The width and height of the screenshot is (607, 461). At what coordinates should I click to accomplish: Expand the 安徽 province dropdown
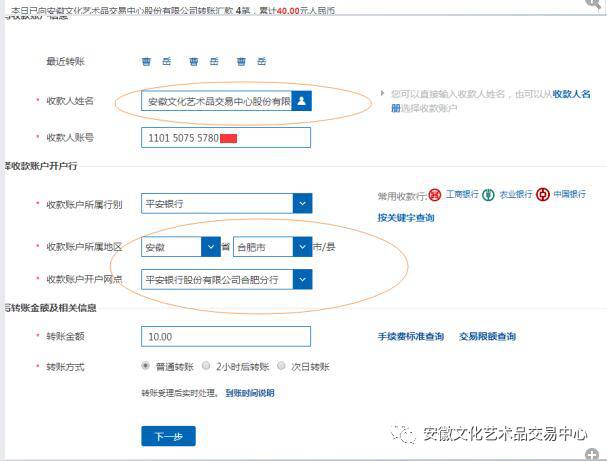pos(211,247)
